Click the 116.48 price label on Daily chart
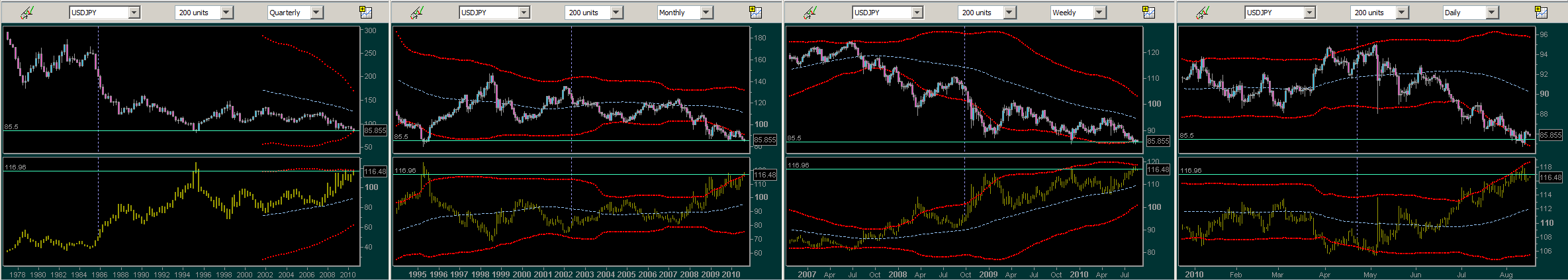The image size is (1568, 280). pos(1551,177)
